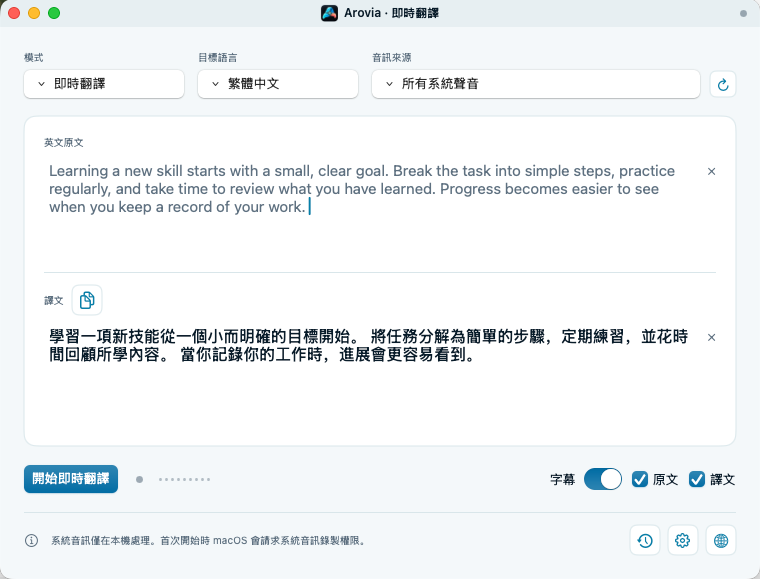The height and width of the screenshot is (579, 760).
Task: Click the yellow macOS minimize button
Action: tap(34, 13)
